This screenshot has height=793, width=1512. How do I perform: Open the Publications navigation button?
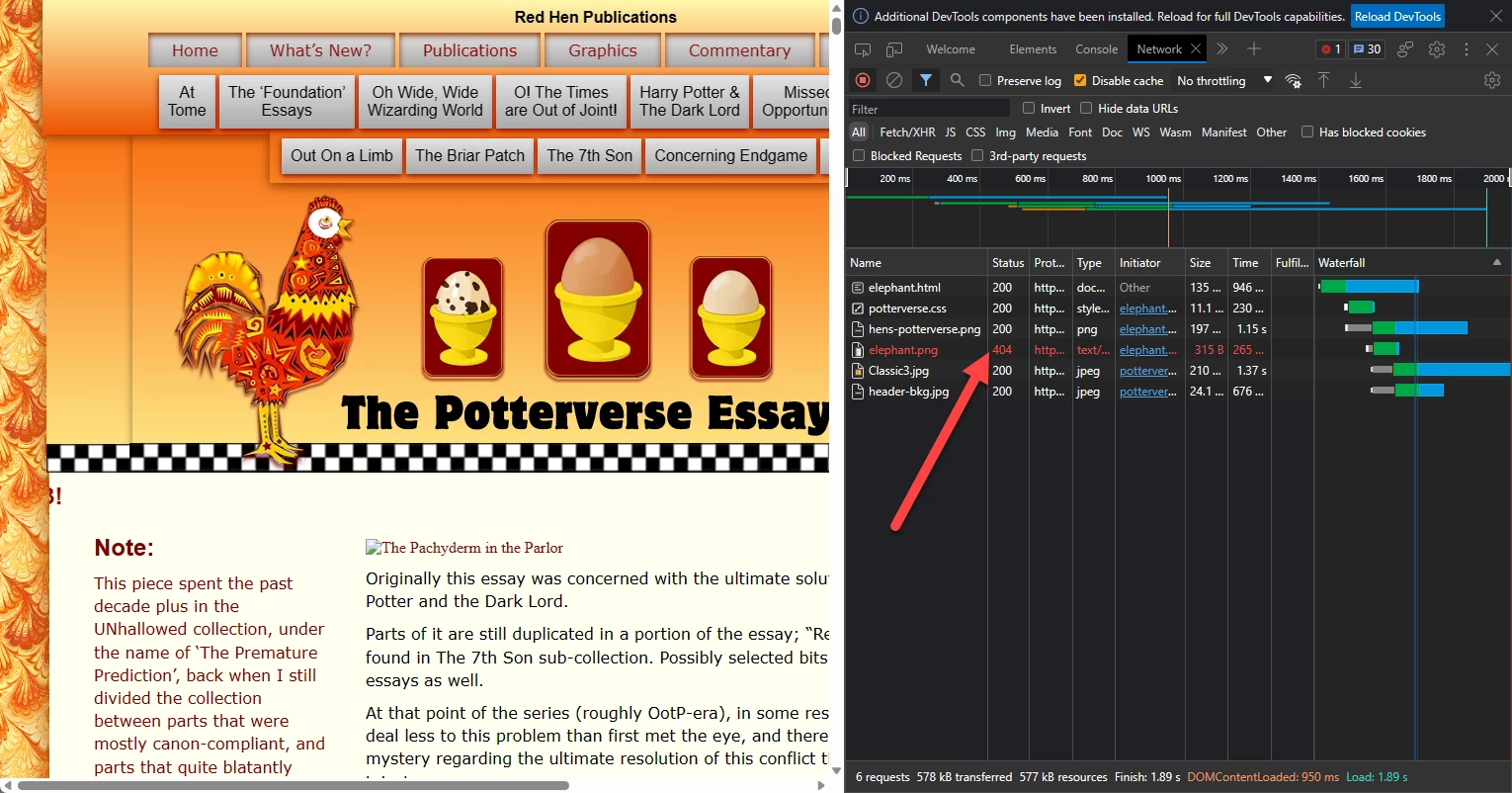click(x=469, y=50)
